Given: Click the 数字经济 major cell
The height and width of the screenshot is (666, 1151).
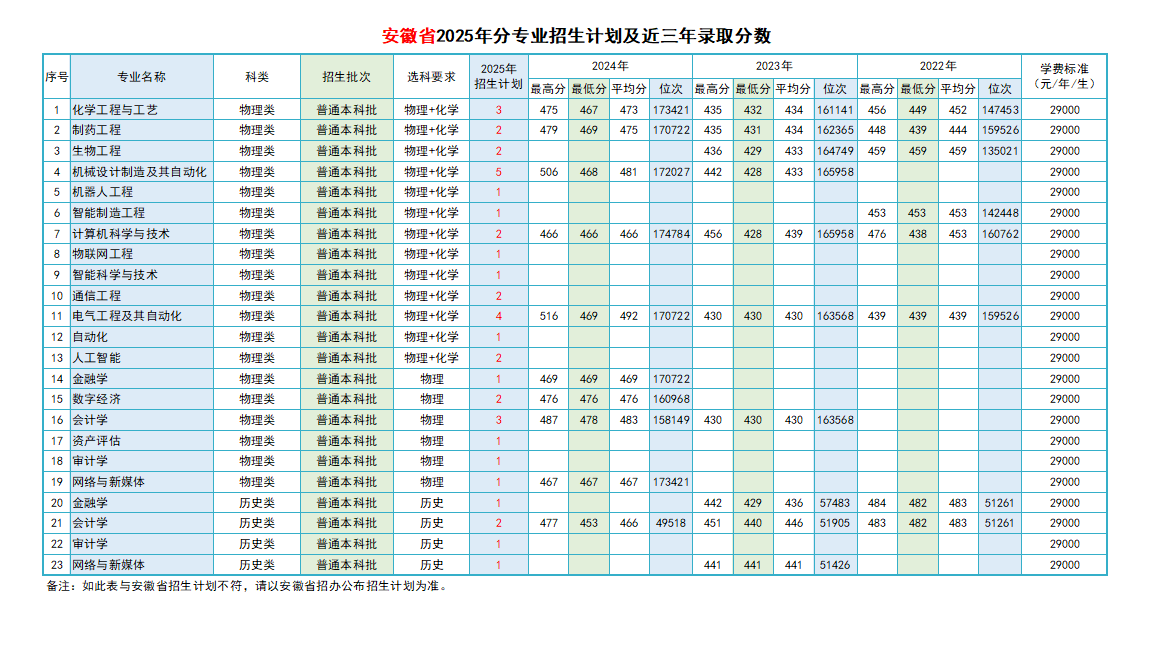Looking at the screenshot, I should coord(97,399).
